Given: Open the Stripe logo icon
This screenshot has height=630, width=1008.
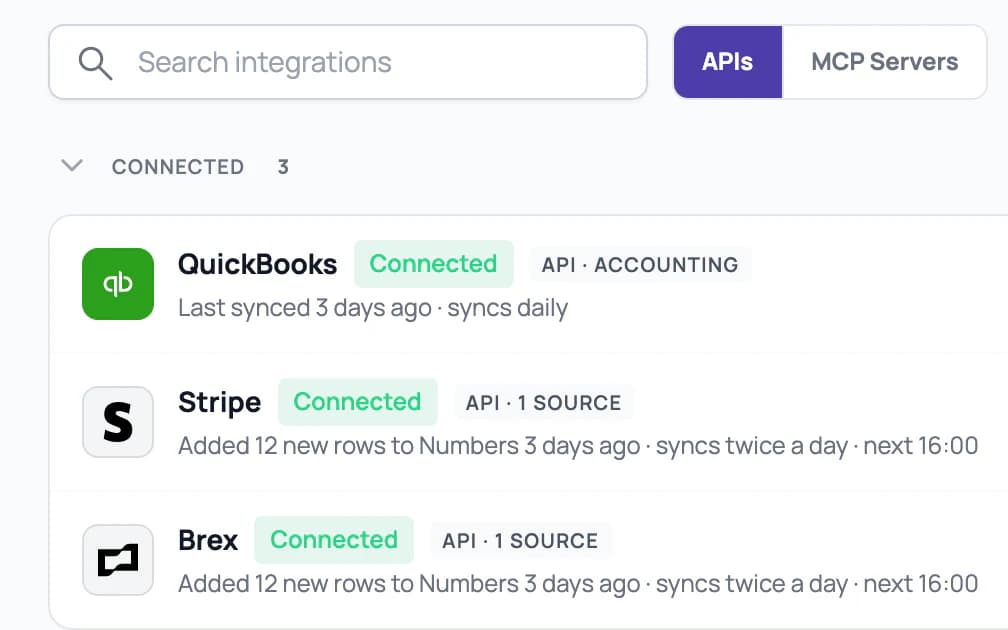Looking at the screenshot, I should click(118, 422).
